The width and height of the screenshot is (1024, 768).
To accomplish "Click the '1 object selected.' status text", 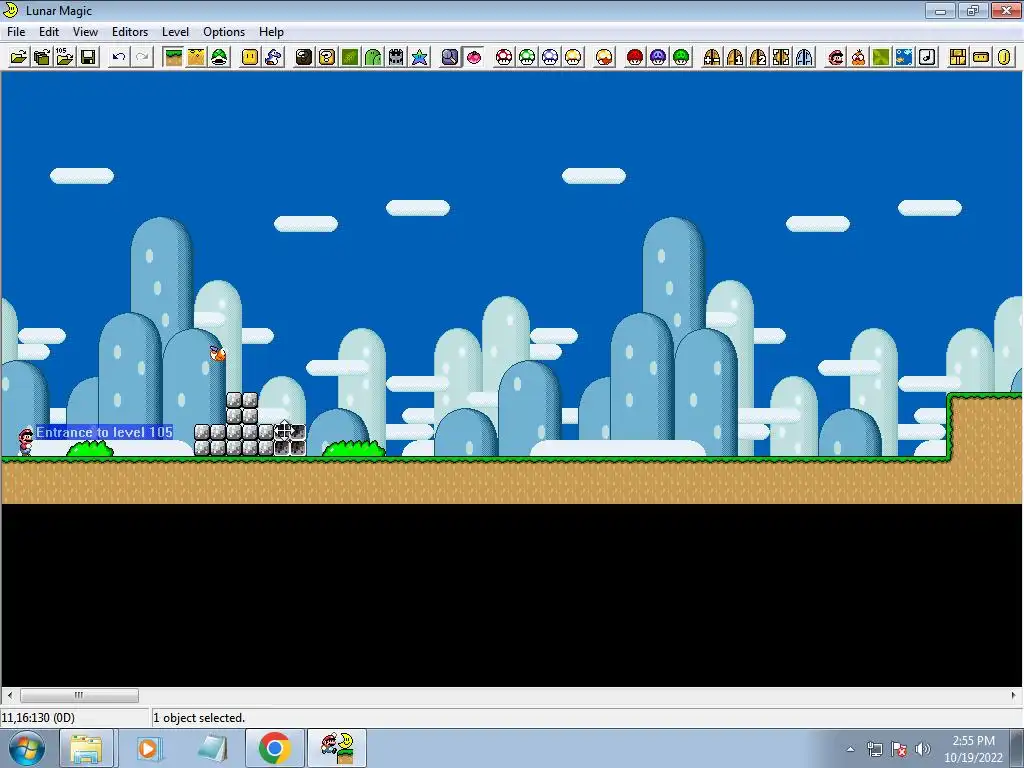I will [199, 718].
